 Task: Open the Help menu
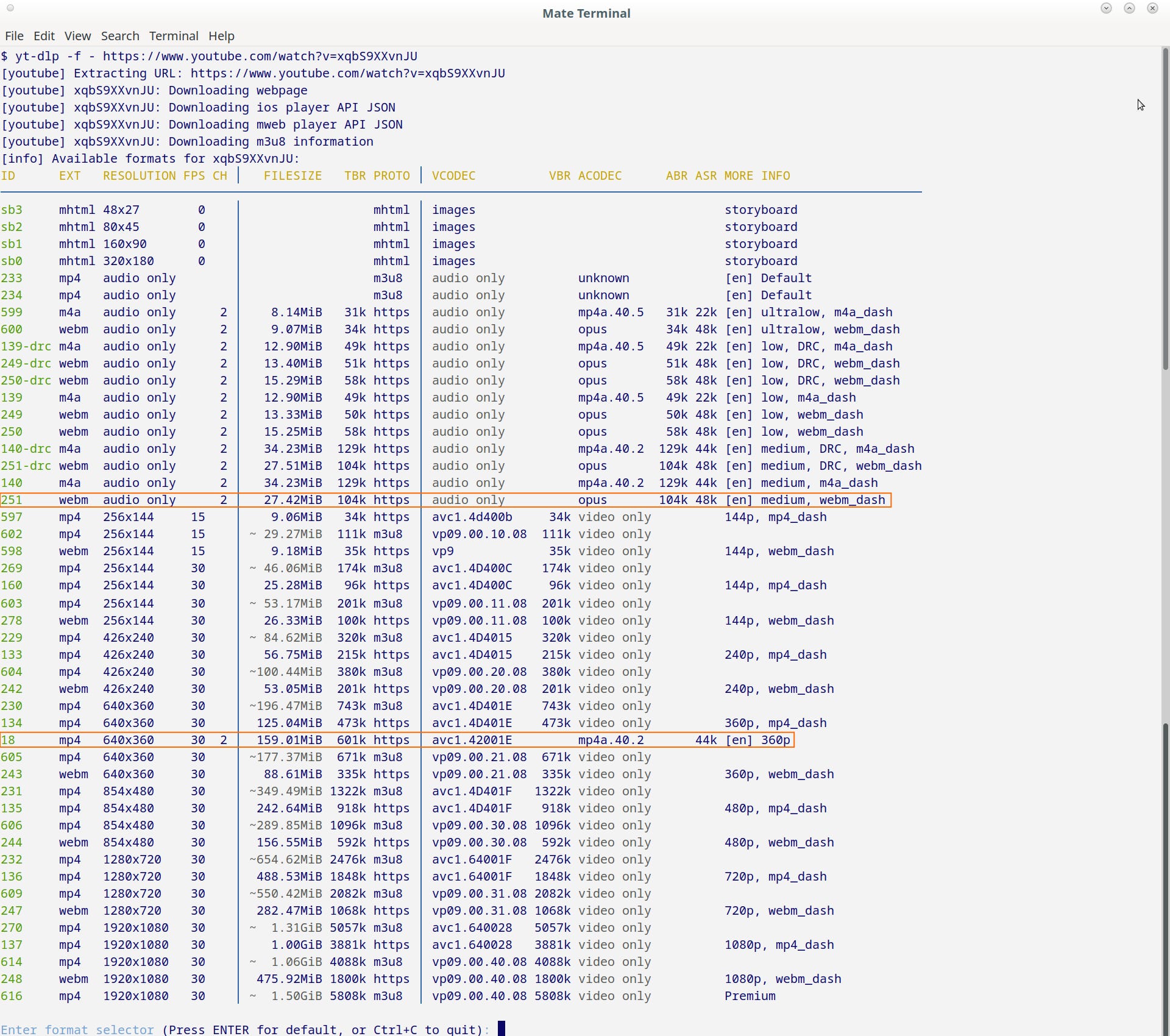(221, 36)
